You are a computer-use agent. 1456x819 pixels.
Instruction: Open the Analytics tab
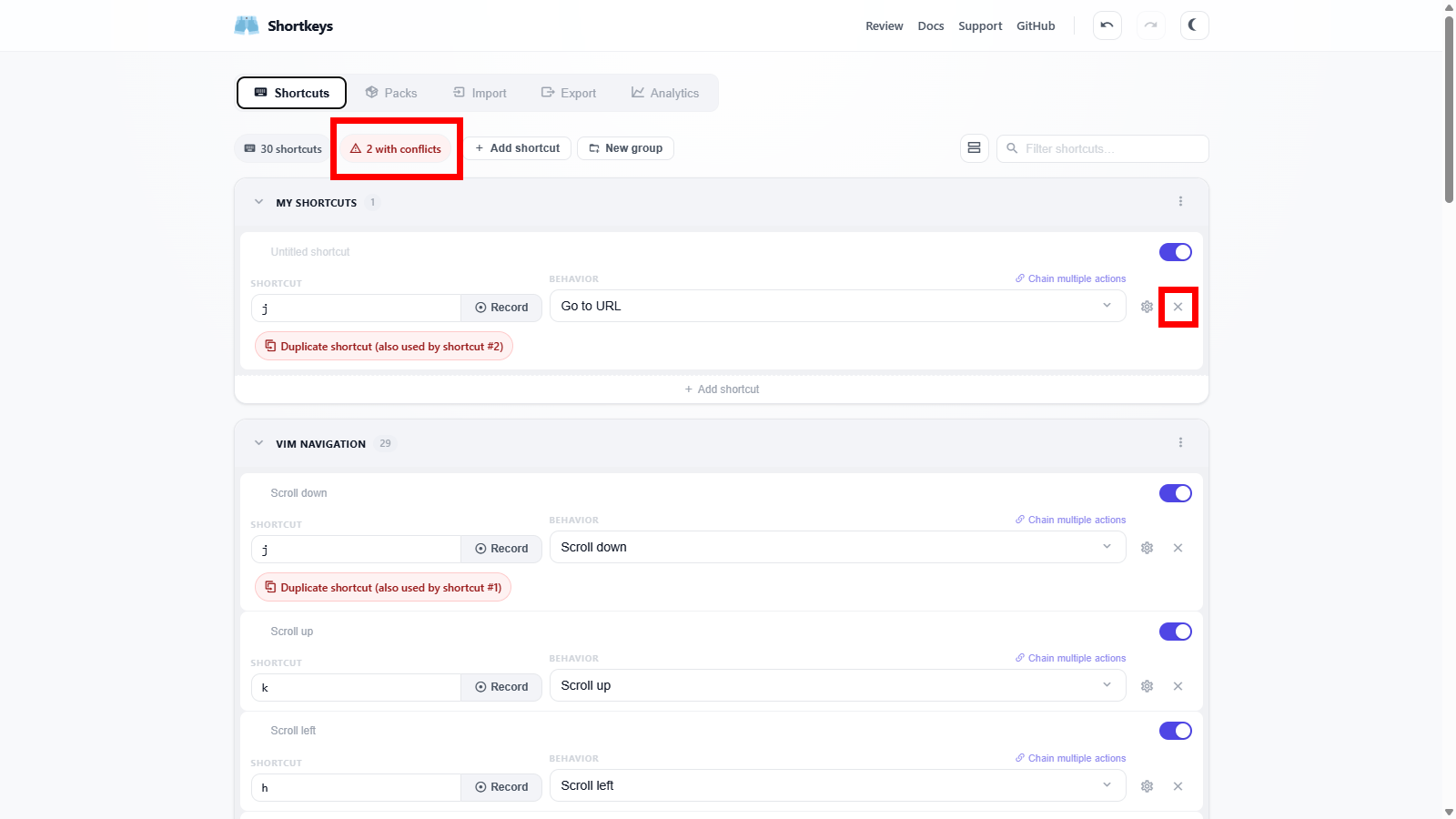coord(665,93)
